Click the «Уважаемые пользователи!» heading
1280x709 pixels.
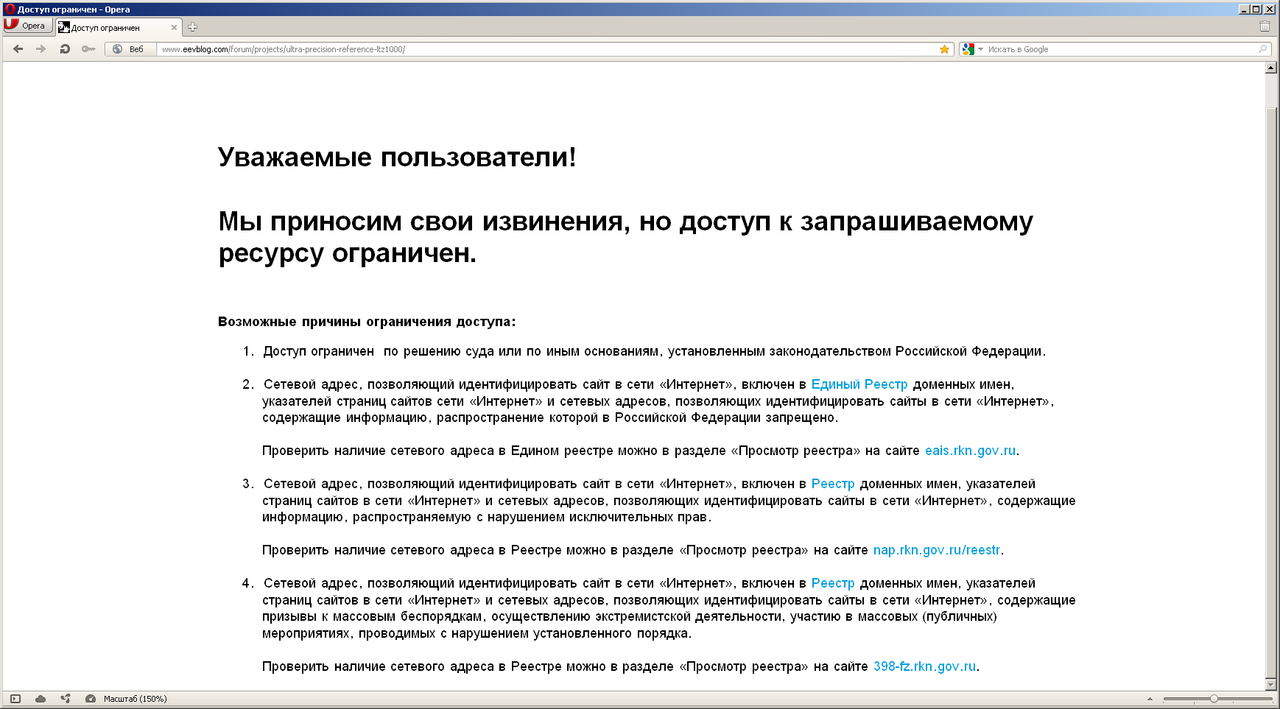397,157
